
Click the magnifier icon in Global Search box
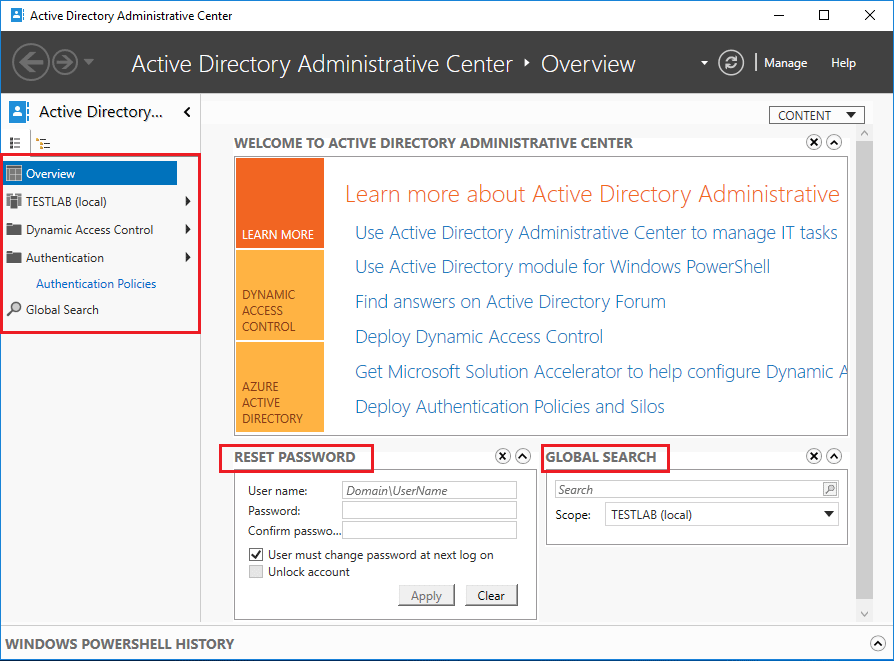[x=829, y=490]
